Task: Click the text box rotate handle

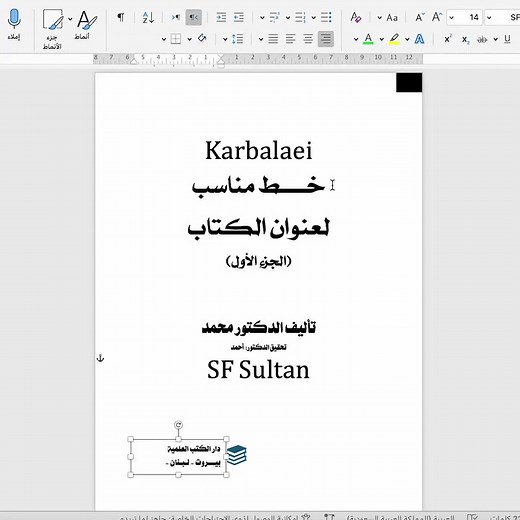Action: (178, 425)
